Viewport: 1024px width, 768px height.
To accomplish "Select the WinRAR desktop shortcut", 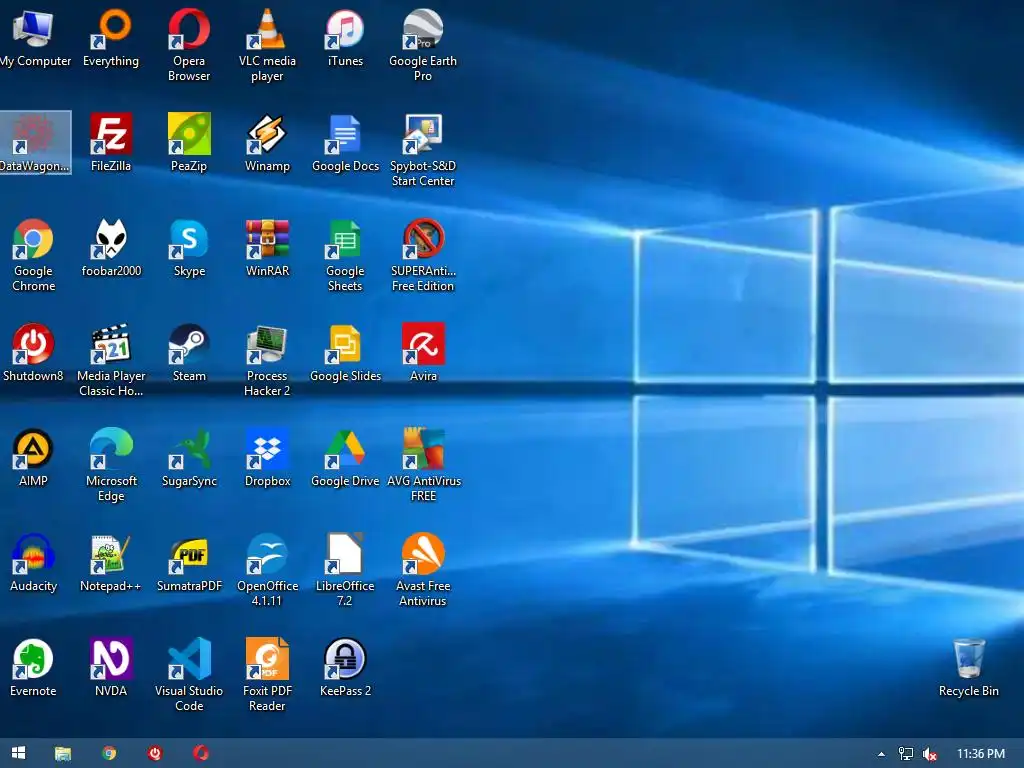I will (x=267, y=248).
